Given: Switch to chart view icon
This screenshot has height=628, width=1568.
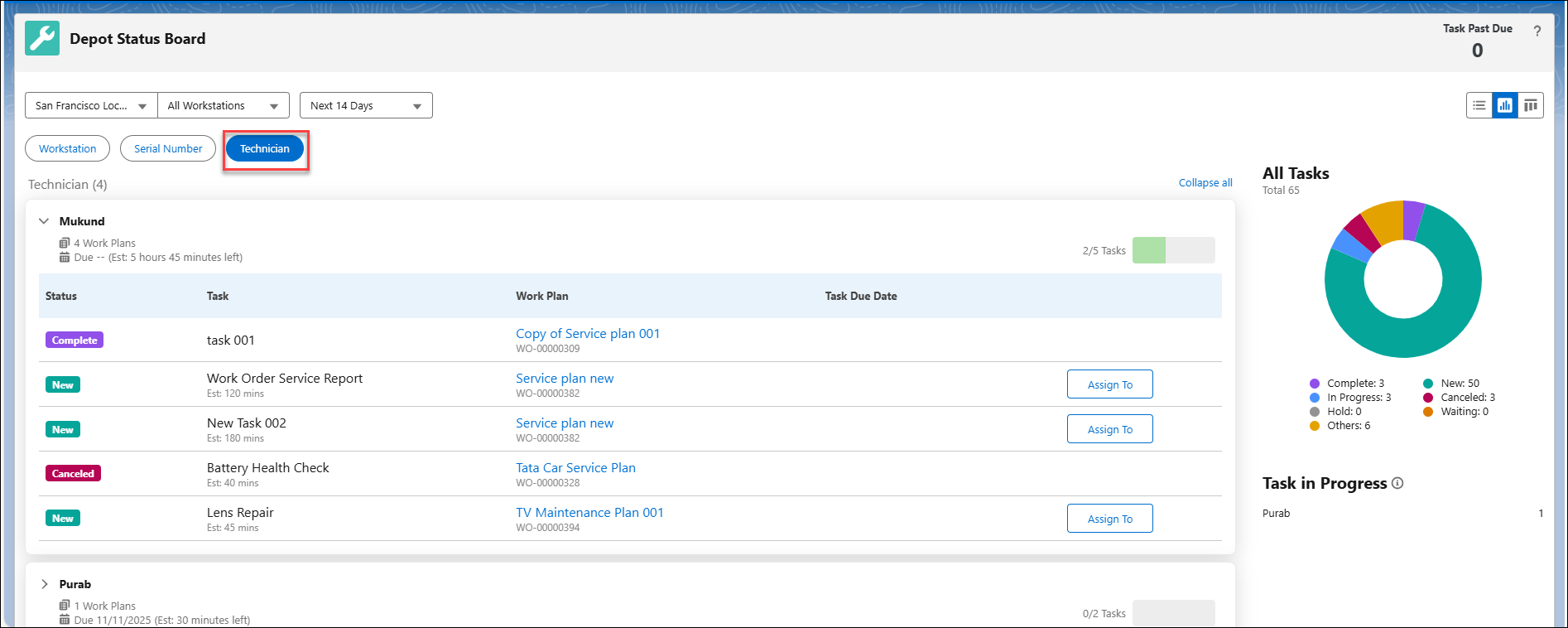Looking at the screenshot, I should (1505, 105).
